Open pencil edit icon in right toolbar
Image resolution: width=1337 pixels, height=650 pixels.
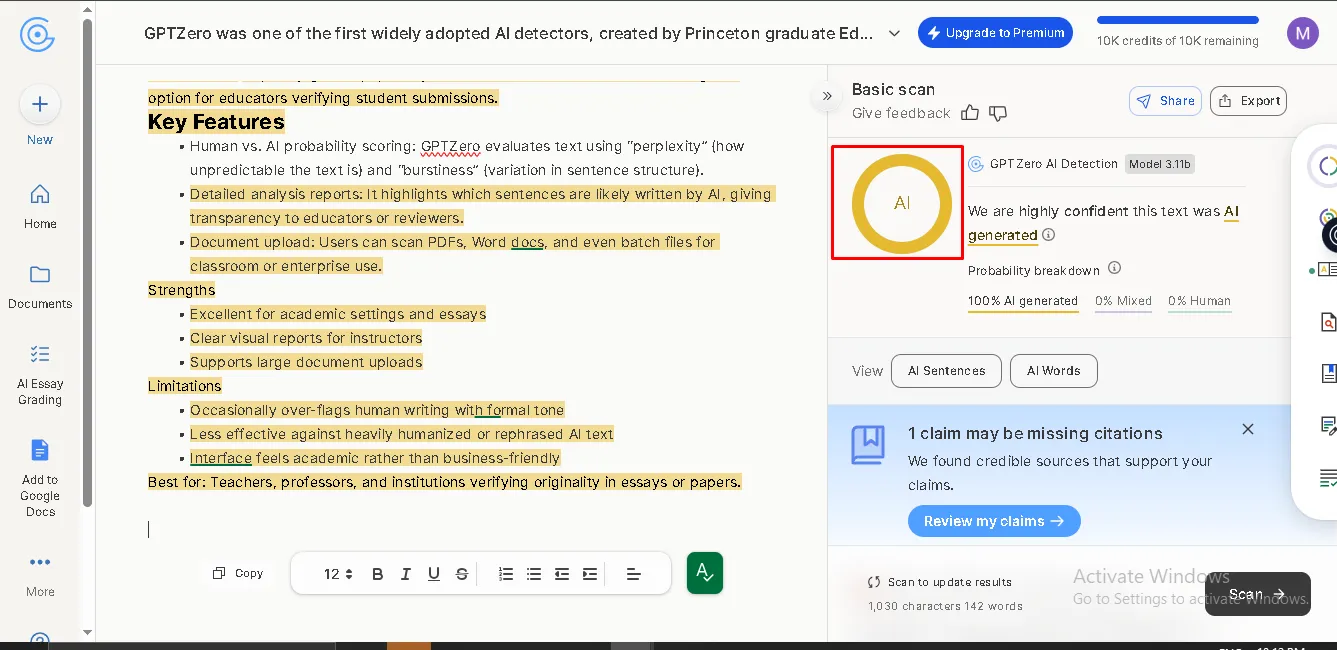point(1328,426)
